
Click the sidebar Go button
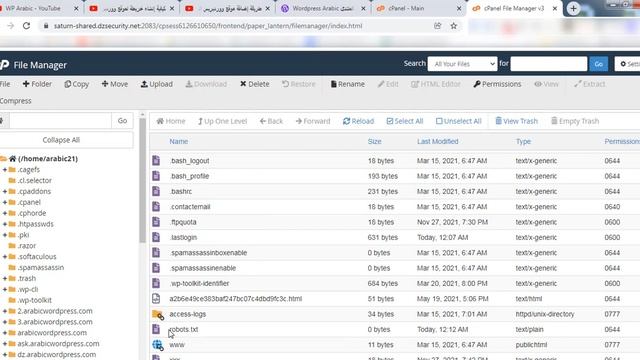(122, 121)
